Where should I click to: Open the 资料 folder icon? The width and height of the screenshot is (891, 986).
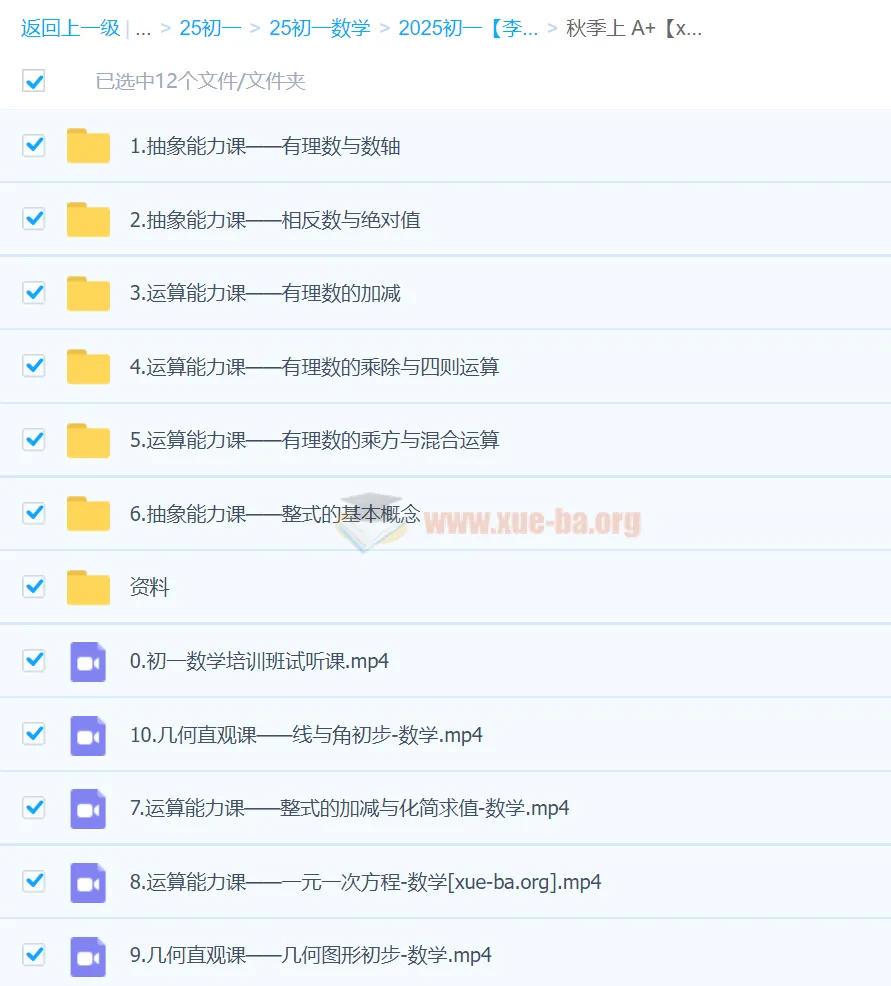[88, 587]
